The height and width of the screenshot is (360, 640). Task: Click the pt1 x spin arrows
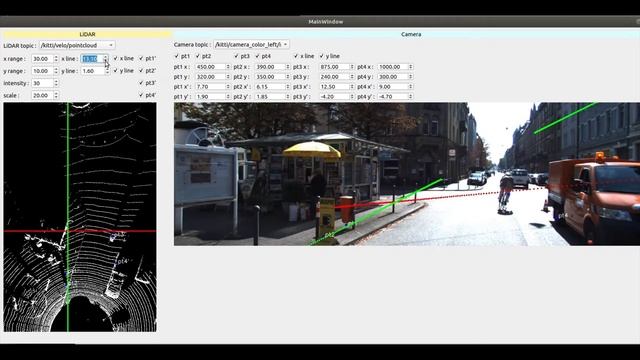(228, 67)
